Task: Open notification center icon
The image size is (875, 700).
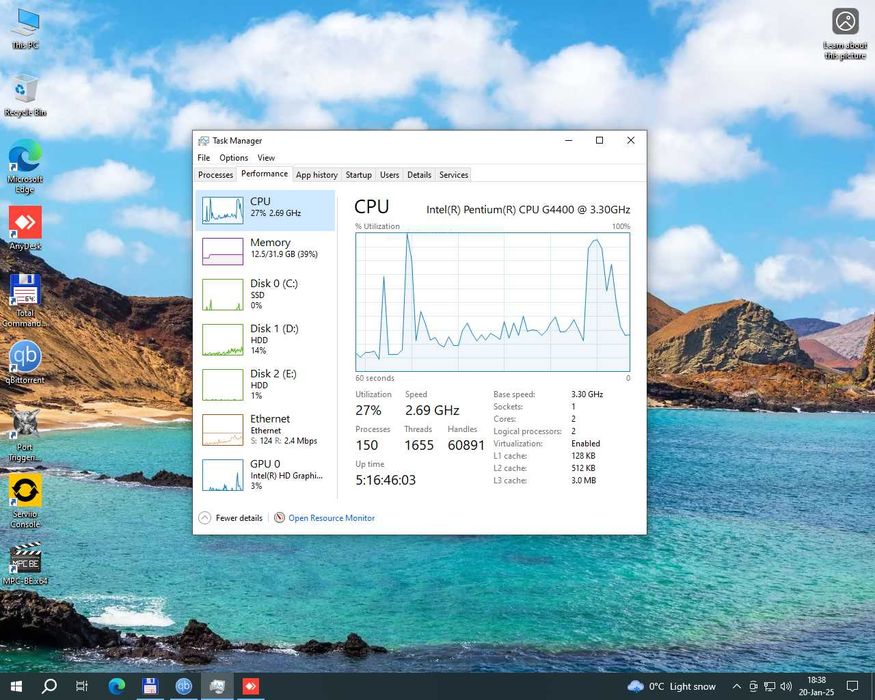Action: [852, 687]
